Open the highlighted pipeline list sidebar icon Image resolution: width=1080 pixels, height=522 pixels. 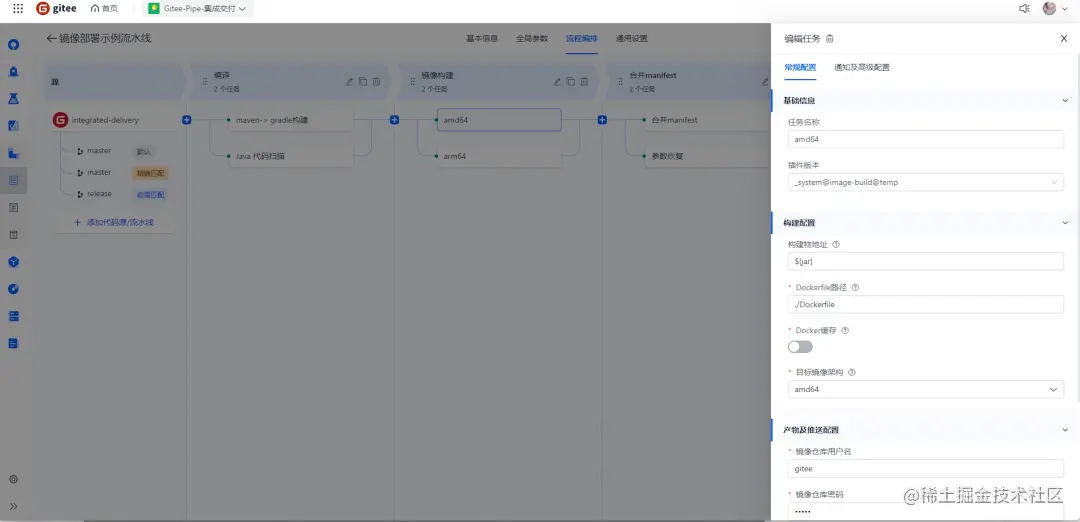click(13, 180)
